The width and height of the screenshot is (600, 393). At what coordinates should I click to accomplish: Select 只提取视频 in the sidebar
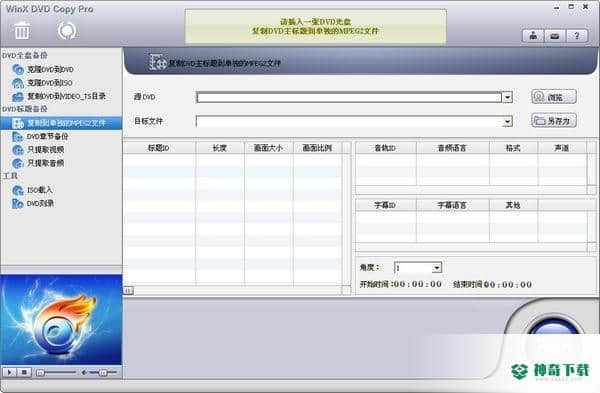click(45, 150)
